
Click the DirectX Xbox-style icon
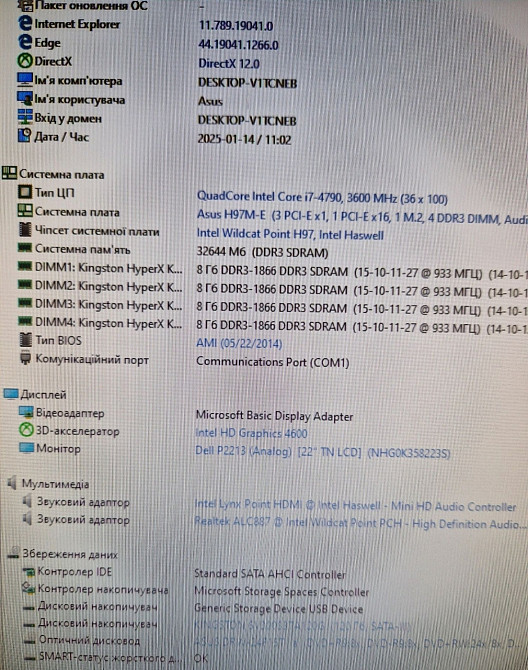[x=25, y=61]
